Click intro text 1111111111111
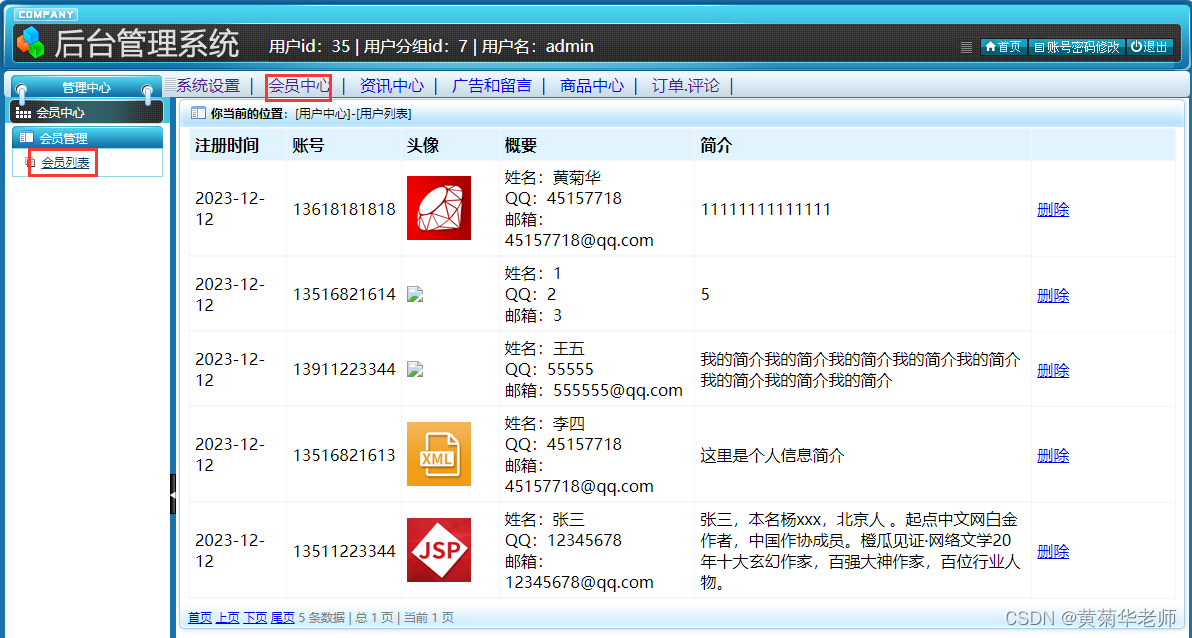The width and height of the screenshot is (1192, 638). click(x=766, y=209)
